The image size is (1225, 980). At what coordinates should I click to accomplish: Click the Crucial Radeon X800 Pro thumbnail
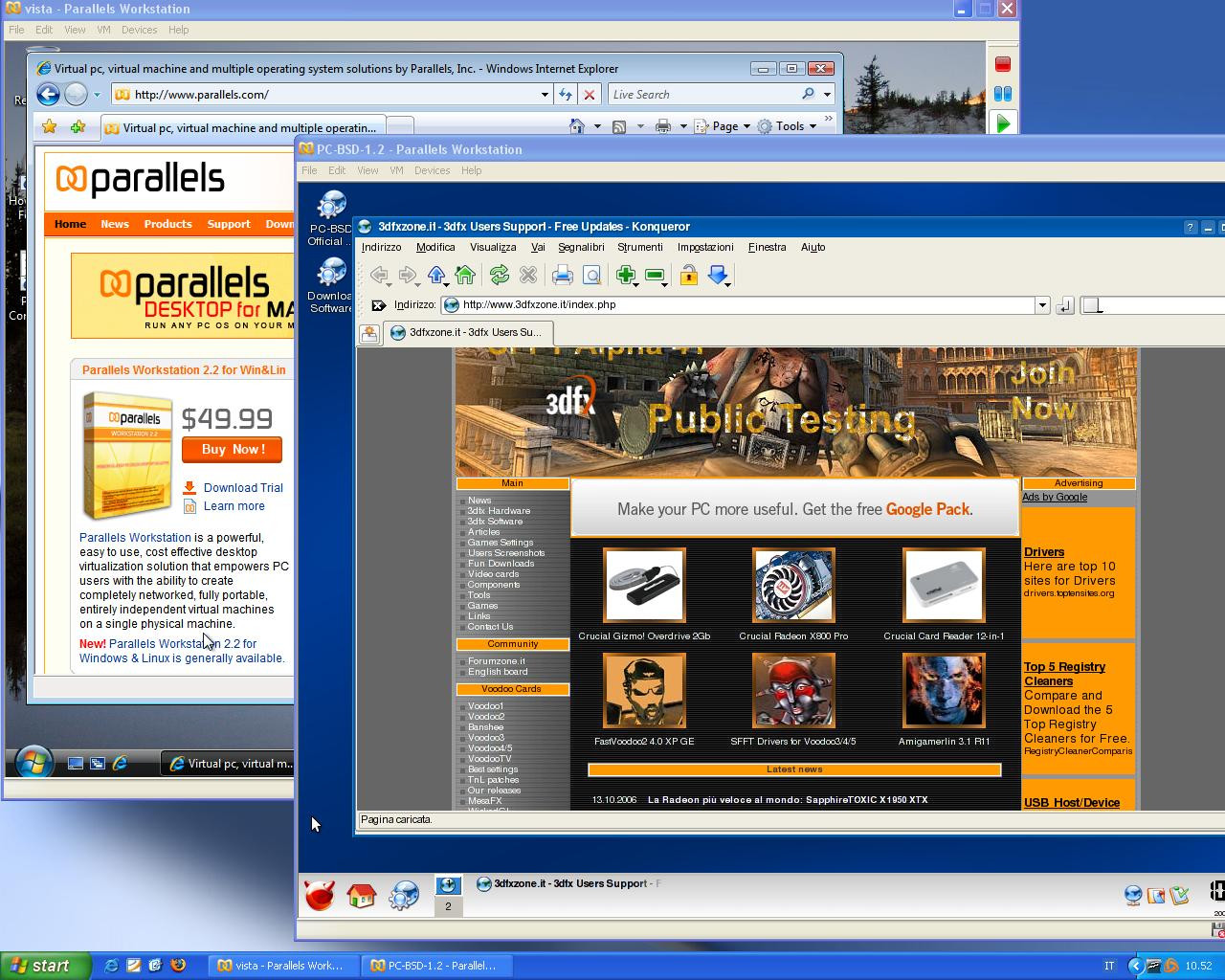click(x=793, y=585)
